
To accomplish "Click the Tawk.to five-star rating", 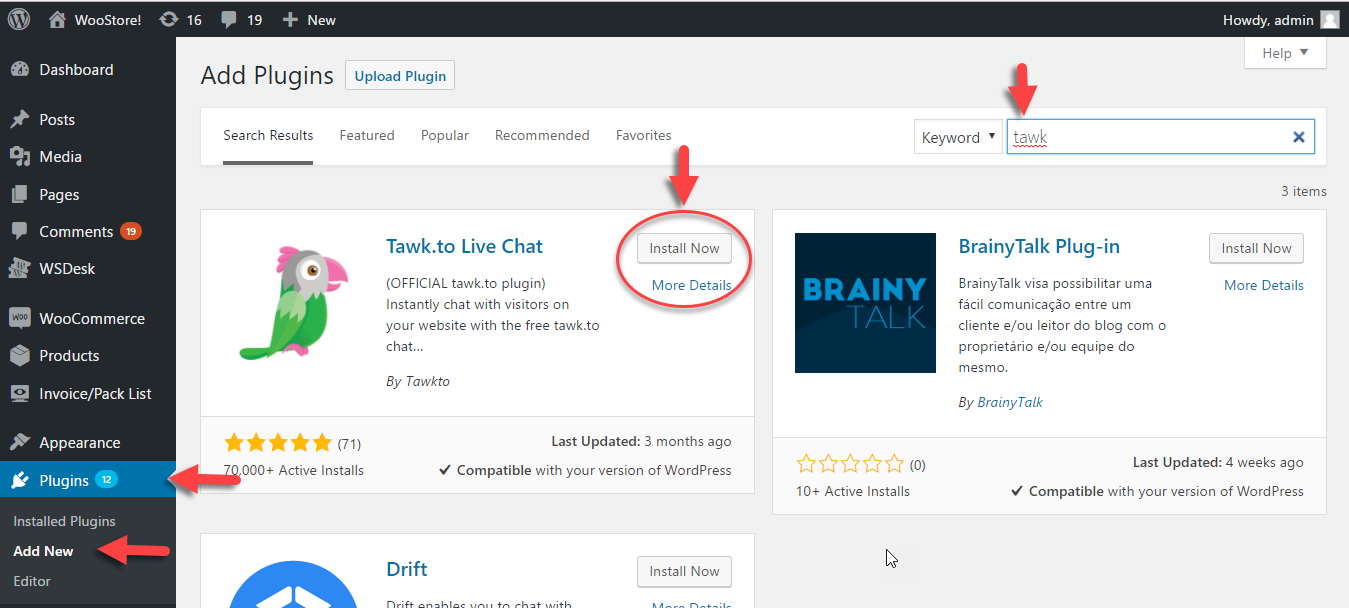I will [278, 443].
